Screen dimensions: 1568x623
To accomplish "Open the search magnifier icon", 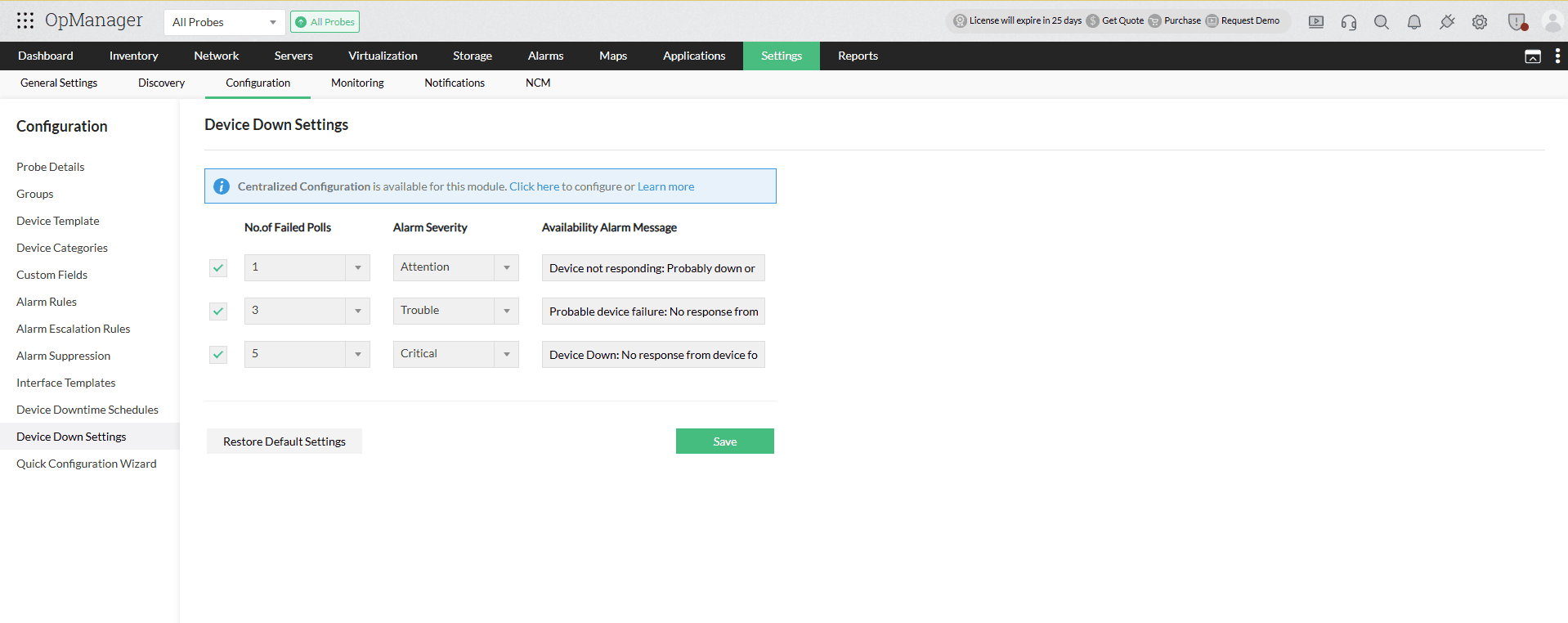I will coord(1382,22).
